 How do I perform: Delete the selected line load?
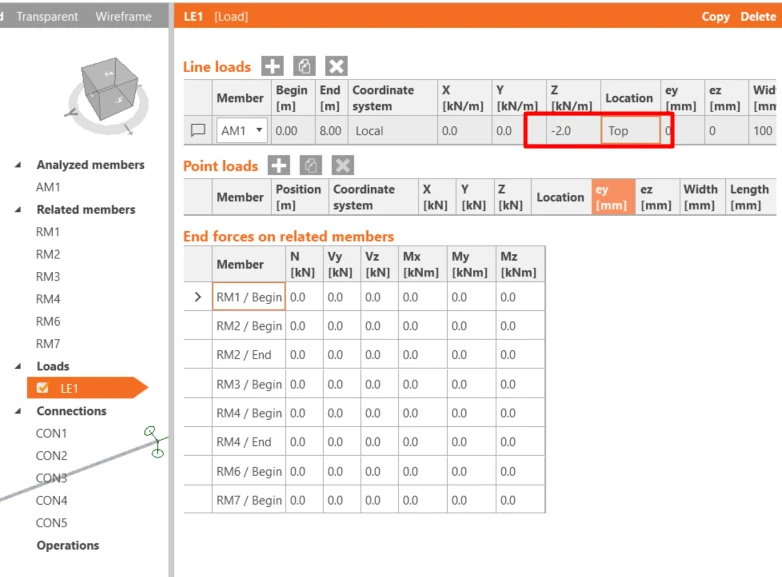(337, 66)
